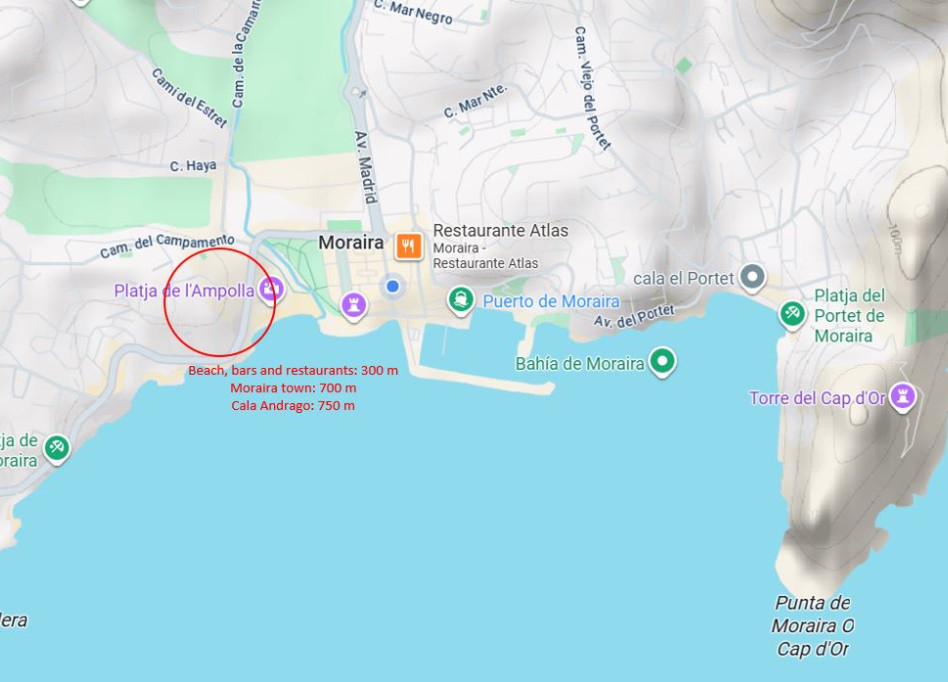Select the Puerto de Moraira ferry pin

(x=461, y=300)
